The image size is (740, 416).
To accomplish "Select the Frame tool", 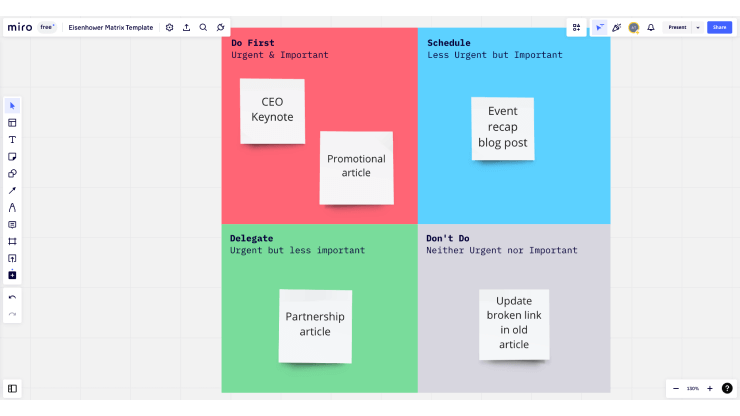I will point(12,242).
